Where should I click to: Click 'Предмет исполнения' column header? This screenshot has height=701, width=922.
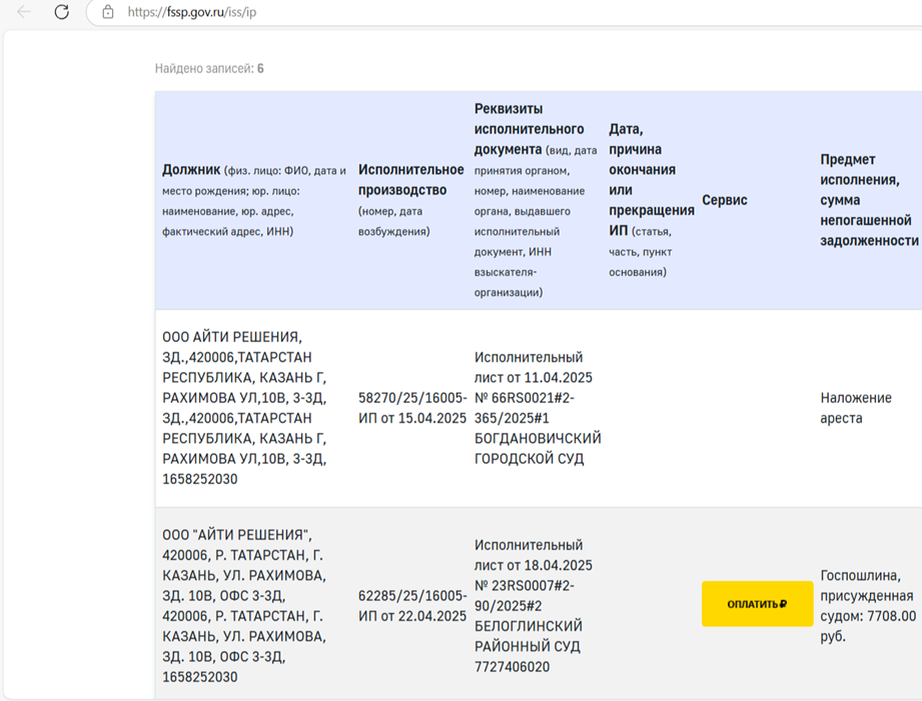869,201
